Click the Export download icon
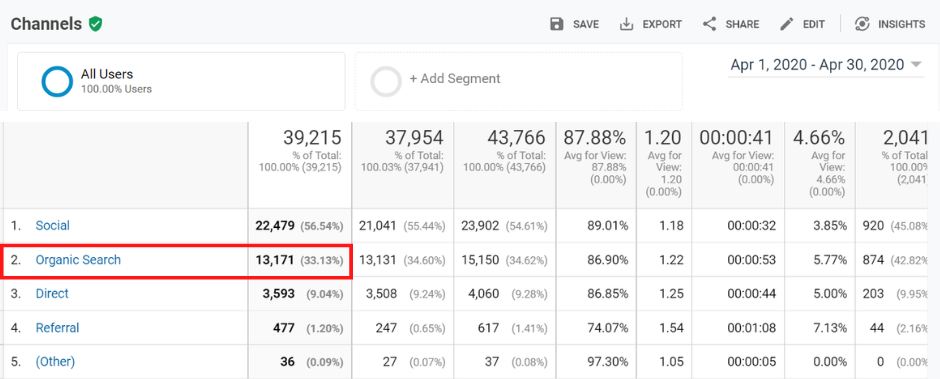940x379 pixels. pyautogui.click(x=626, y=24)
